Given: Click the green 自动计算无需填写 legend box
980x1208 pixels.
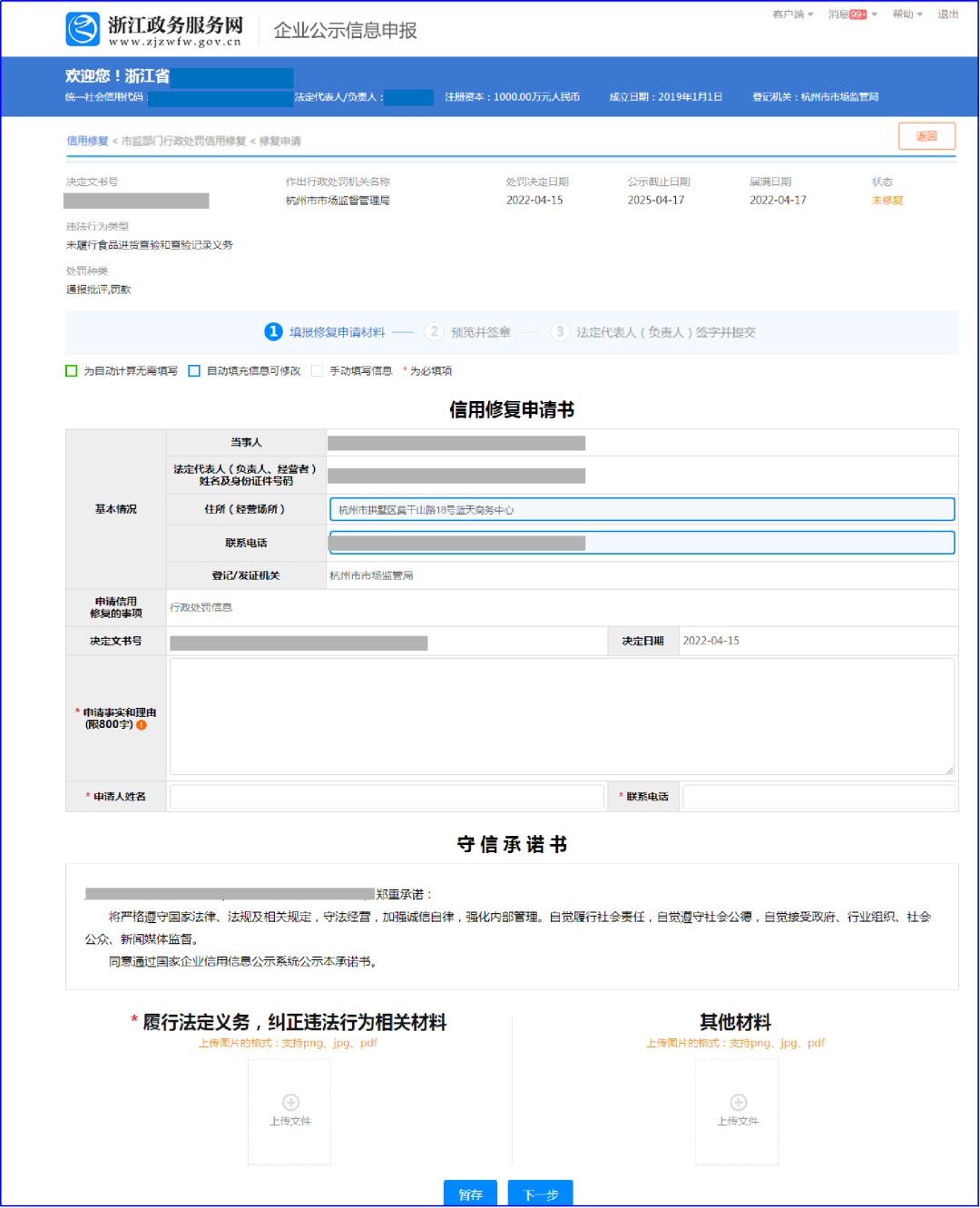Looking at the screenshot, I should point(72,371).
